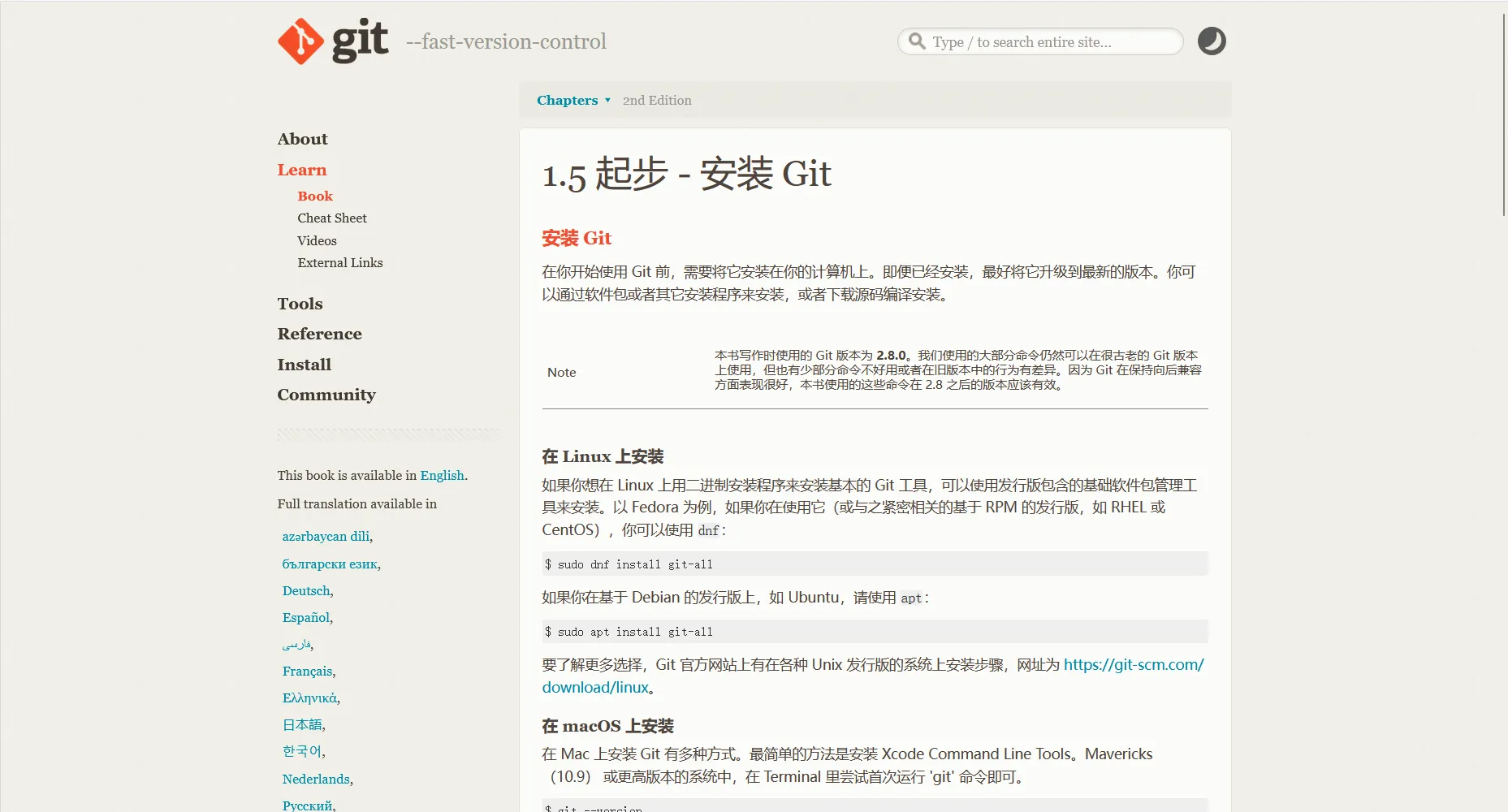
Task: Open the Learn section
Action: click(301, 170)
